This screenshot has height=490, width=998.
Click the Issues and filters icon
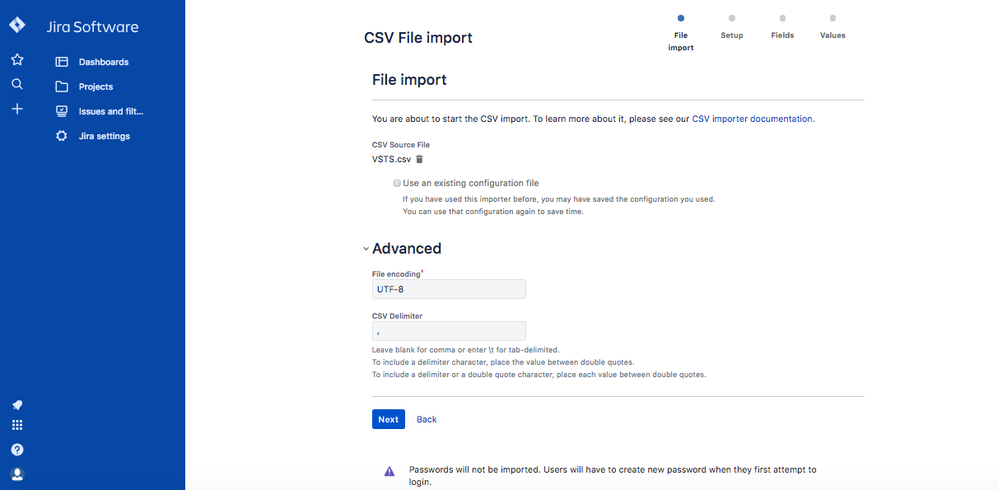click(x=62, y=111)
